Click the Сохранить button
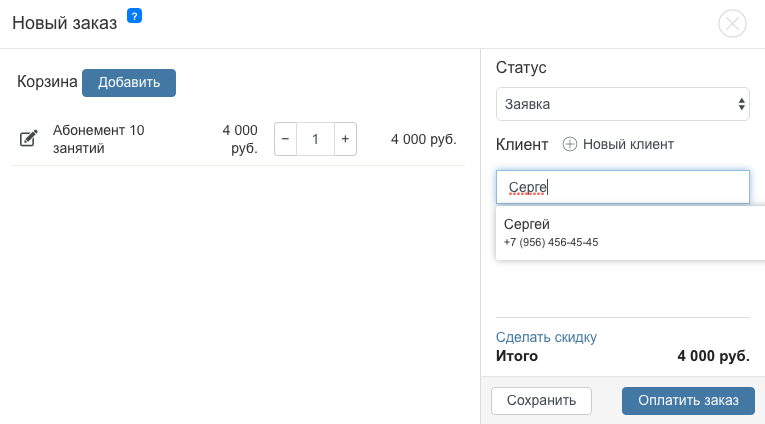Viewport: 765px width, 424px height. point(541,401)
